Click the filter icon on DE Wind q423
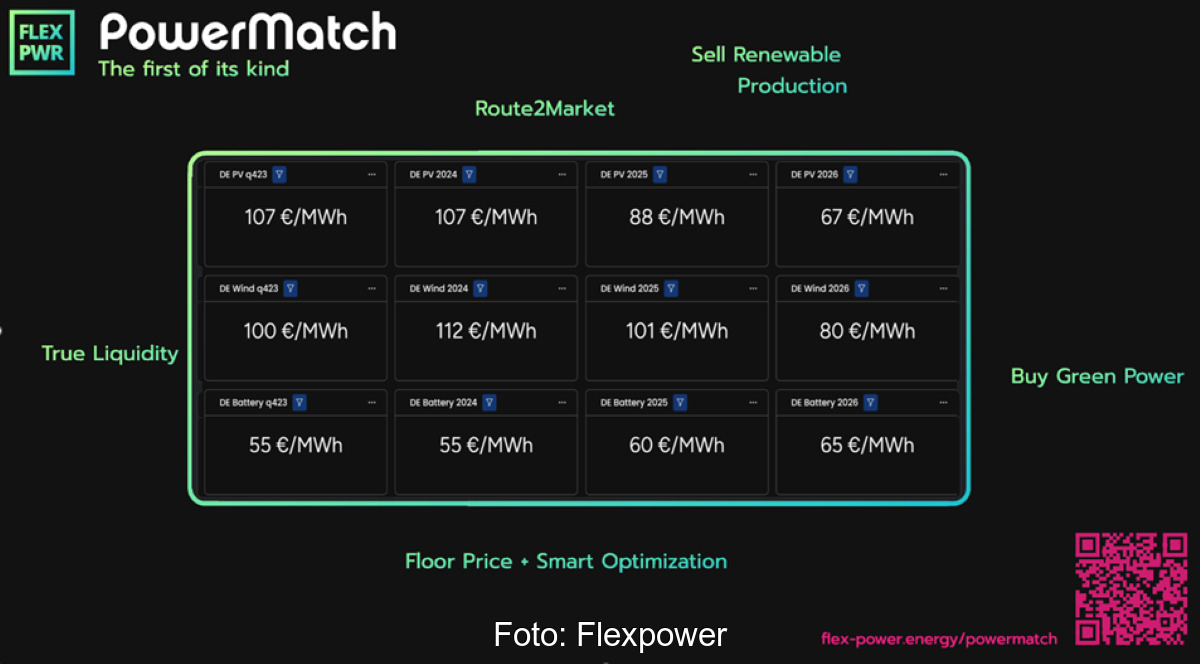1200x664 pixels. (x=290, y=288)
